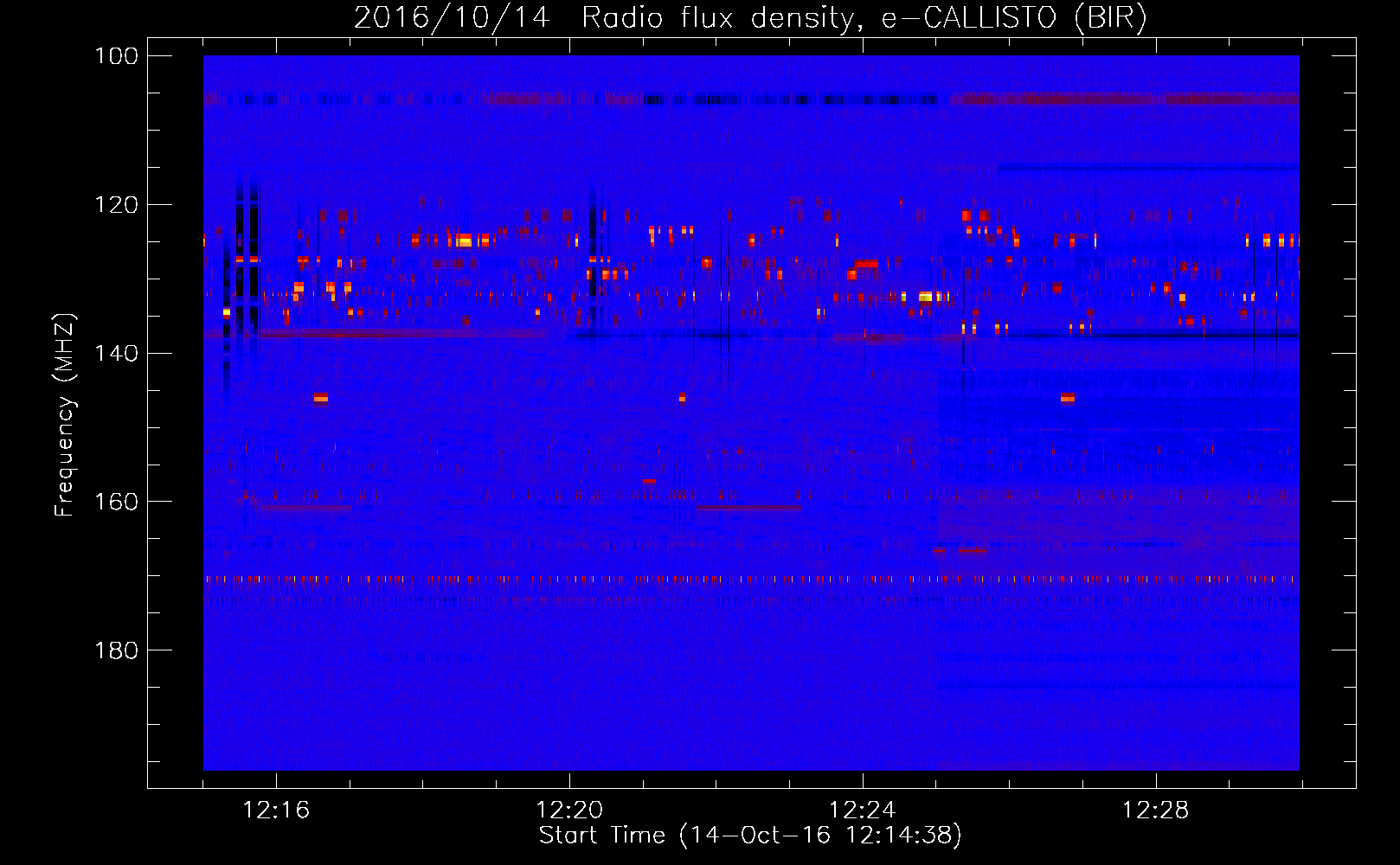This screenshot has height=865, width=1400.
Task: Click the 'Start Time (14-Oct-16 12:14:38)' label
Action: (x=750, y=836)
